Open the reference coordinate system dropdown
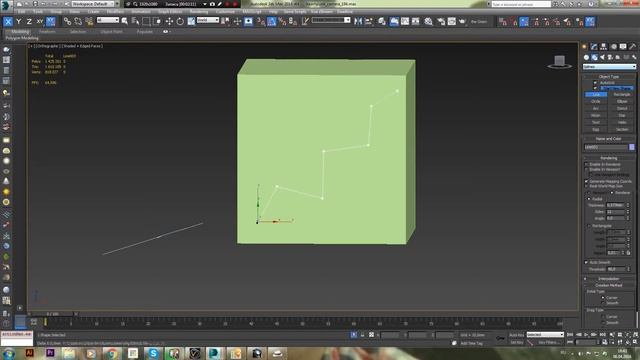The width and height of the screenshot is (640, 360). (x=208, y=20)
